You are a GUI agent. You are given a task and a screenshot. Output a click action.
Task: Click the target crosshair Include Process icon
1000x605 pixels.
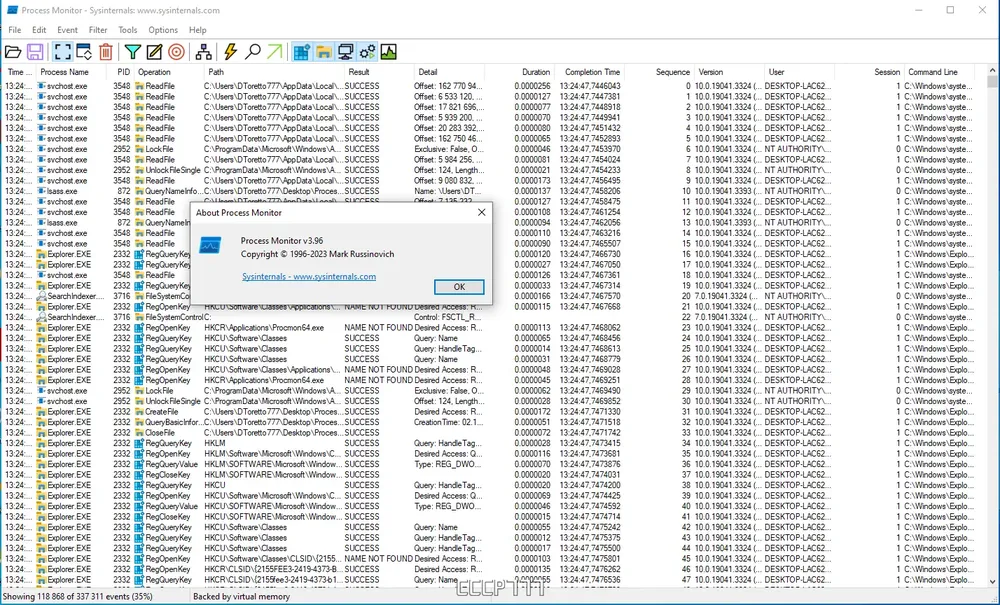[x=176, y=52]
